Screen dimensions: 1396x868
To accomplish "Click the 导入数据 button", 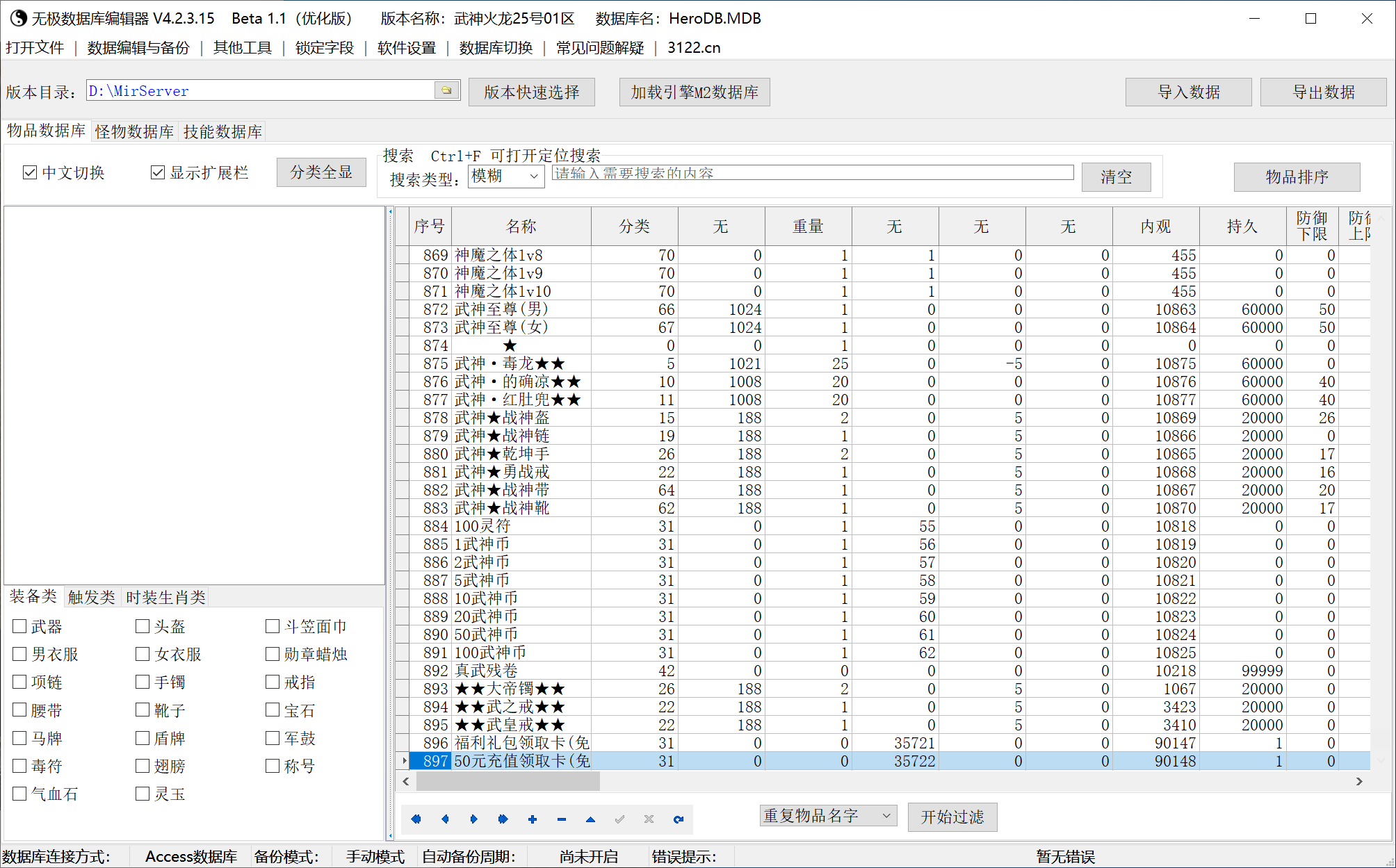I will point(1189,92).
